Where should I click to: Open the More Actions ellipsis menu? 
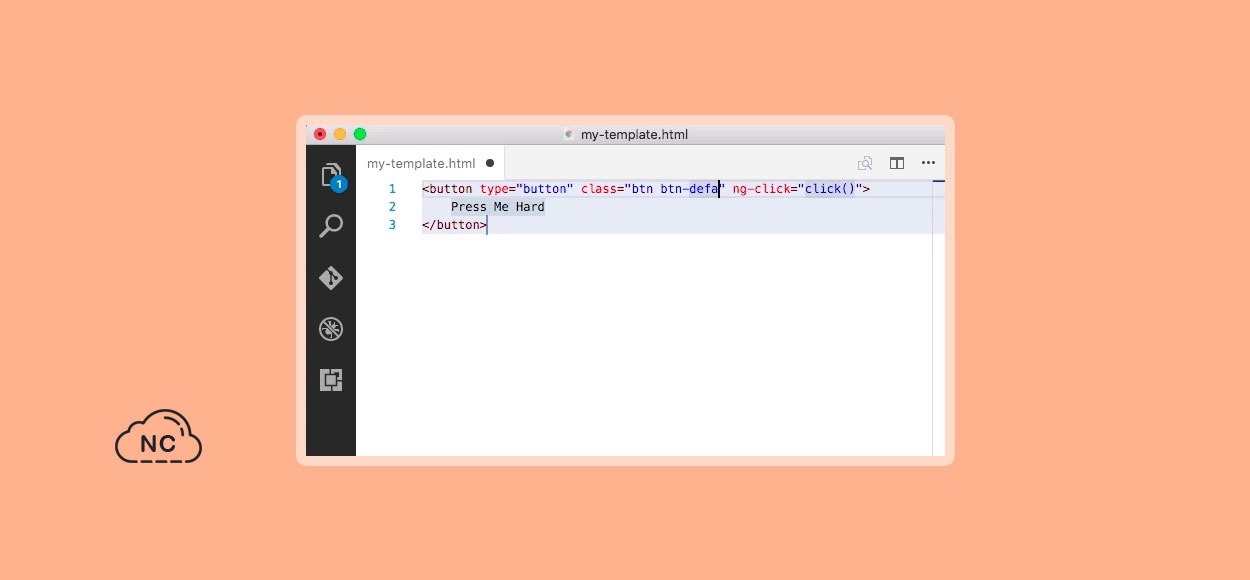tap(928, 163)
